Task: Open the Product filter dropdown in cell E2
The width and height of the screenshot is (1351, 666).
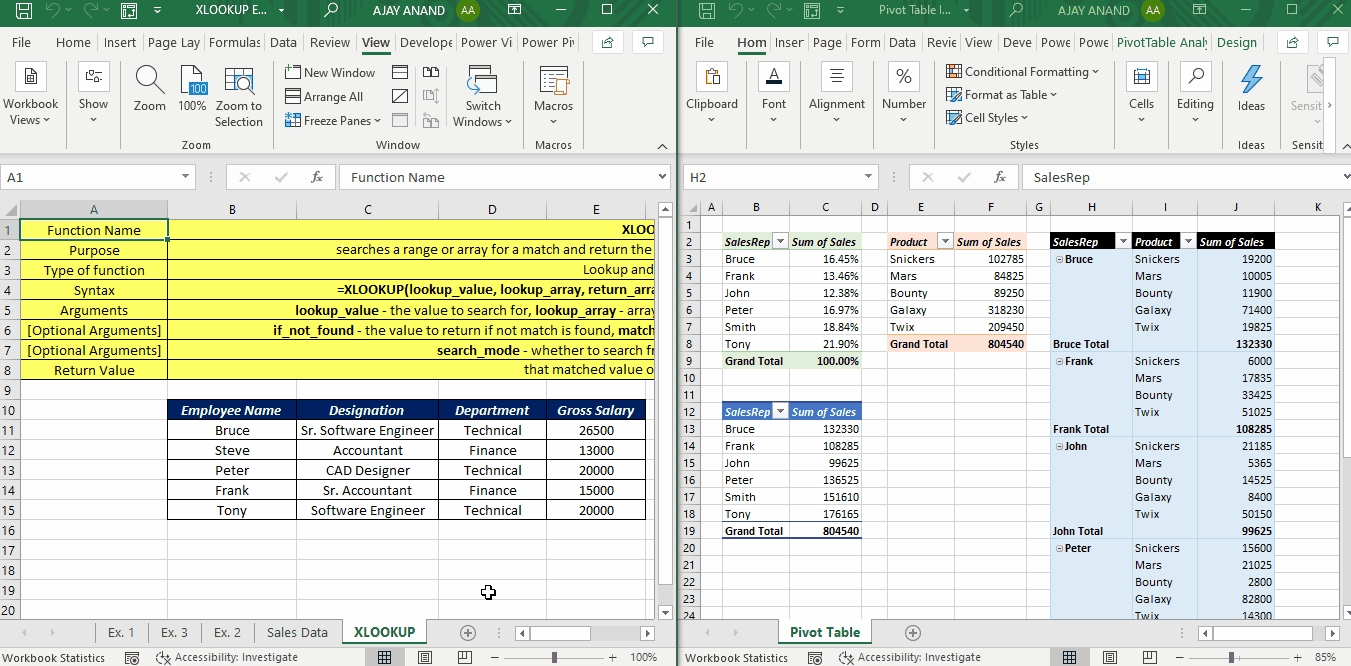Action: [944, 242]
